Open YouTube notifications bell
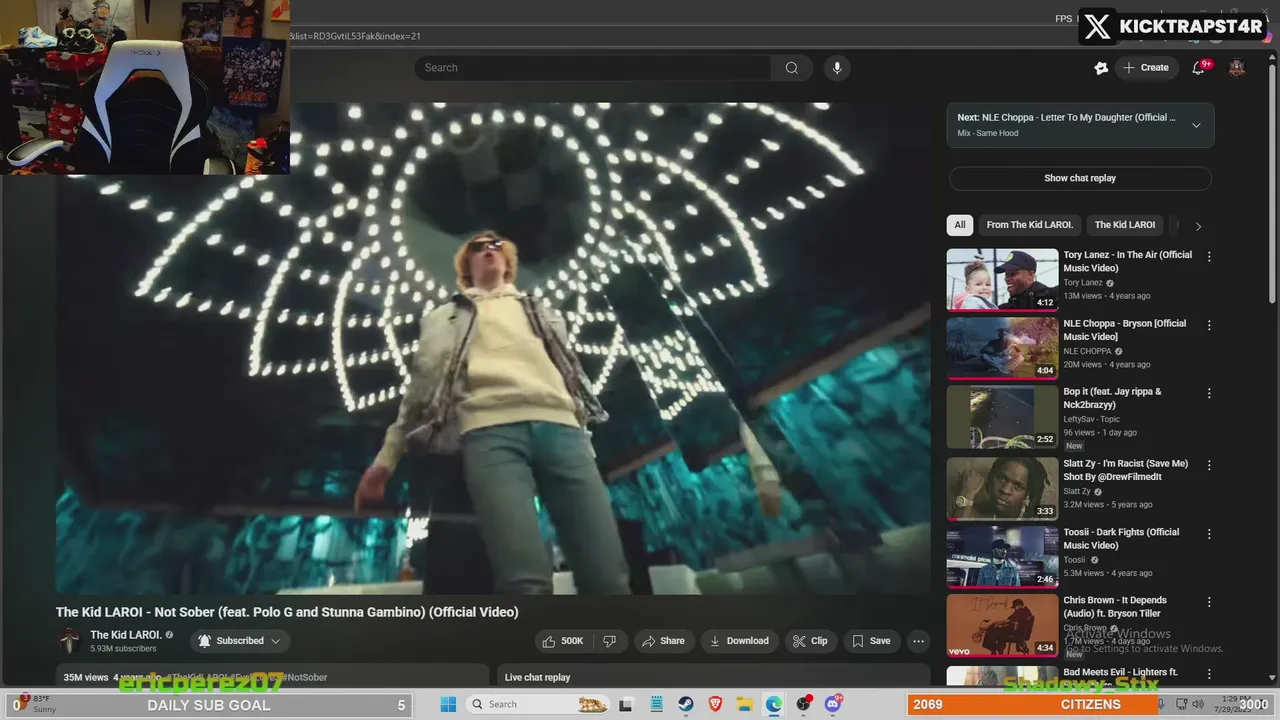Image resolution: width=1280 pixels, height=720 pixels. tap(1198, 68)
